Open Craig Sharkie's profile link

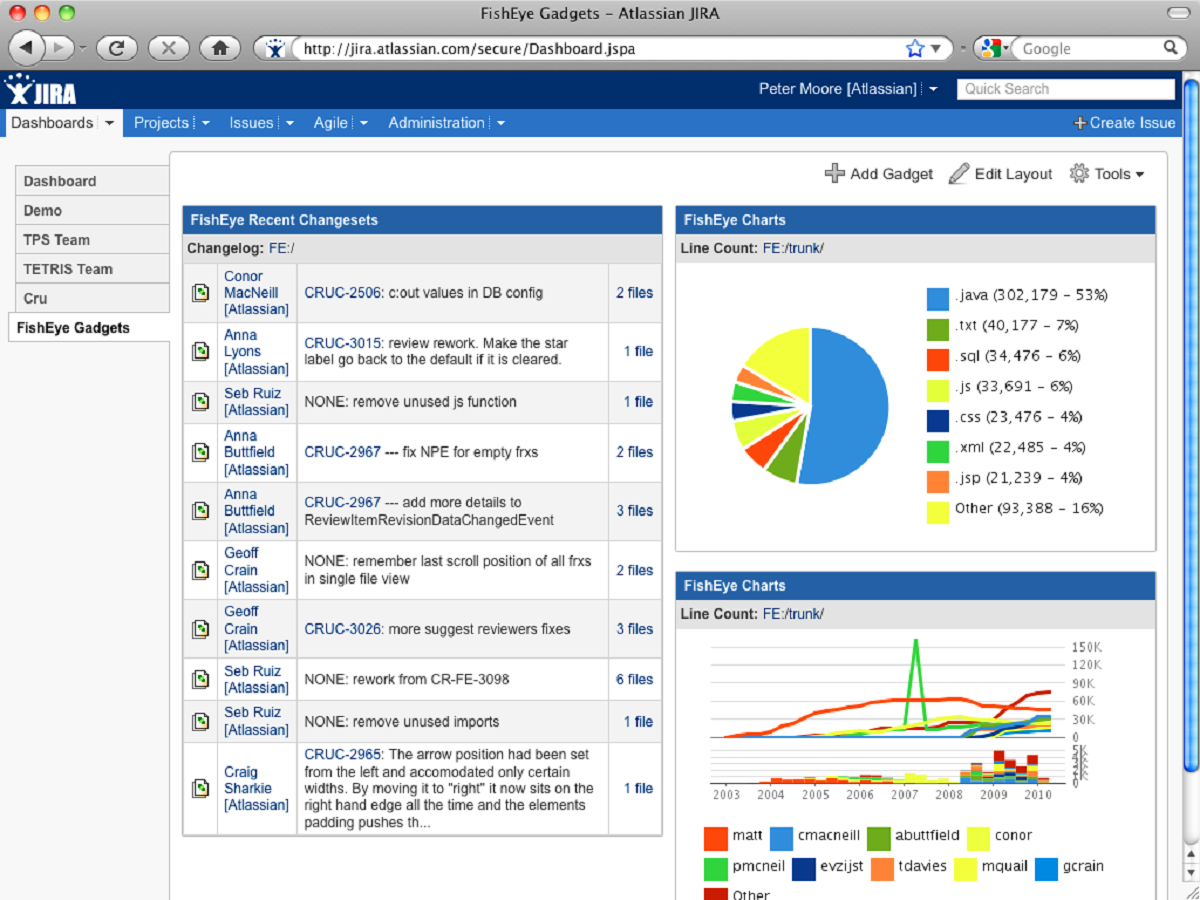(256, 788)
